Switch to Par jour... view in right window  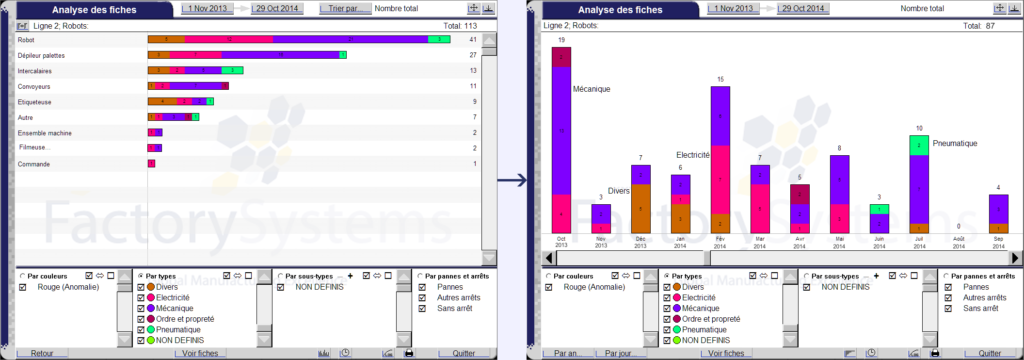tap(620, 353)
